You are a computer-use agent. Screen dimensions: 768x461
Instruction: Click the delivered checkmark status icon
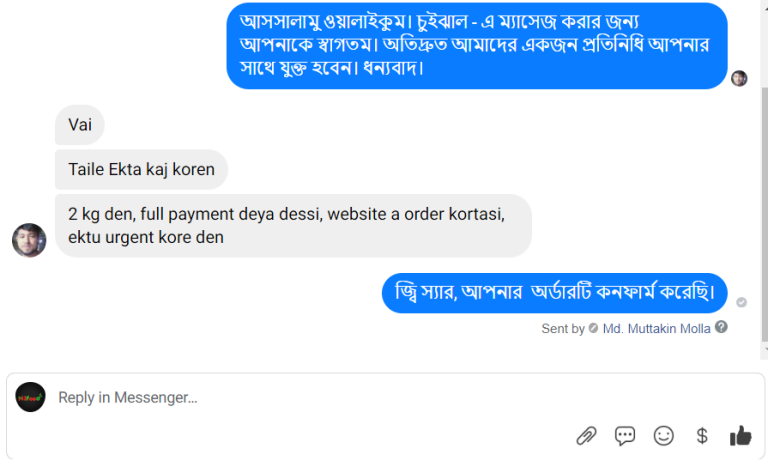point(741,302)
